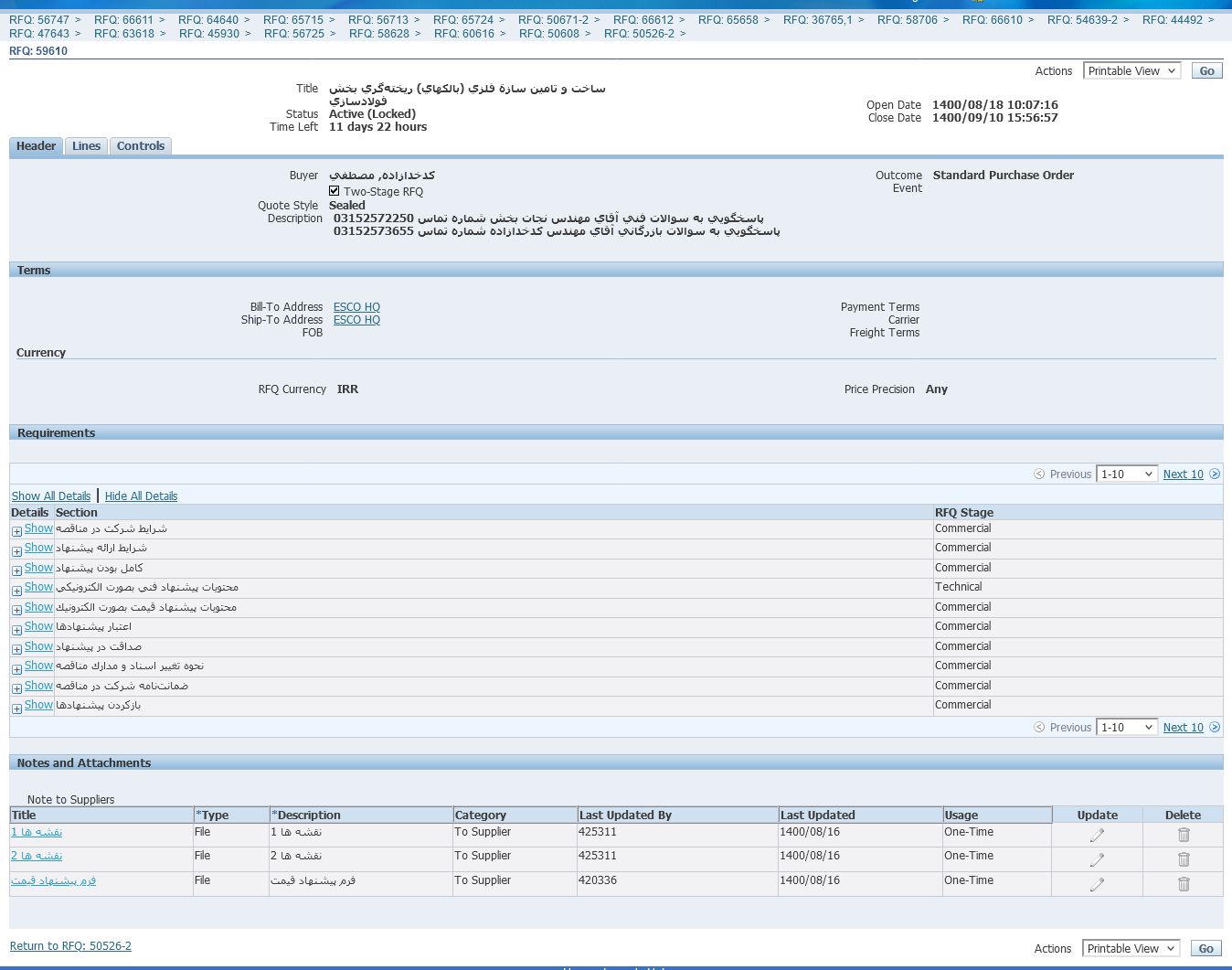This screenshot has width=1232, height=970.
Task: Expand plus icon for محتویات پیشنهاد قیمت row
Action: (x=16, y=610)
